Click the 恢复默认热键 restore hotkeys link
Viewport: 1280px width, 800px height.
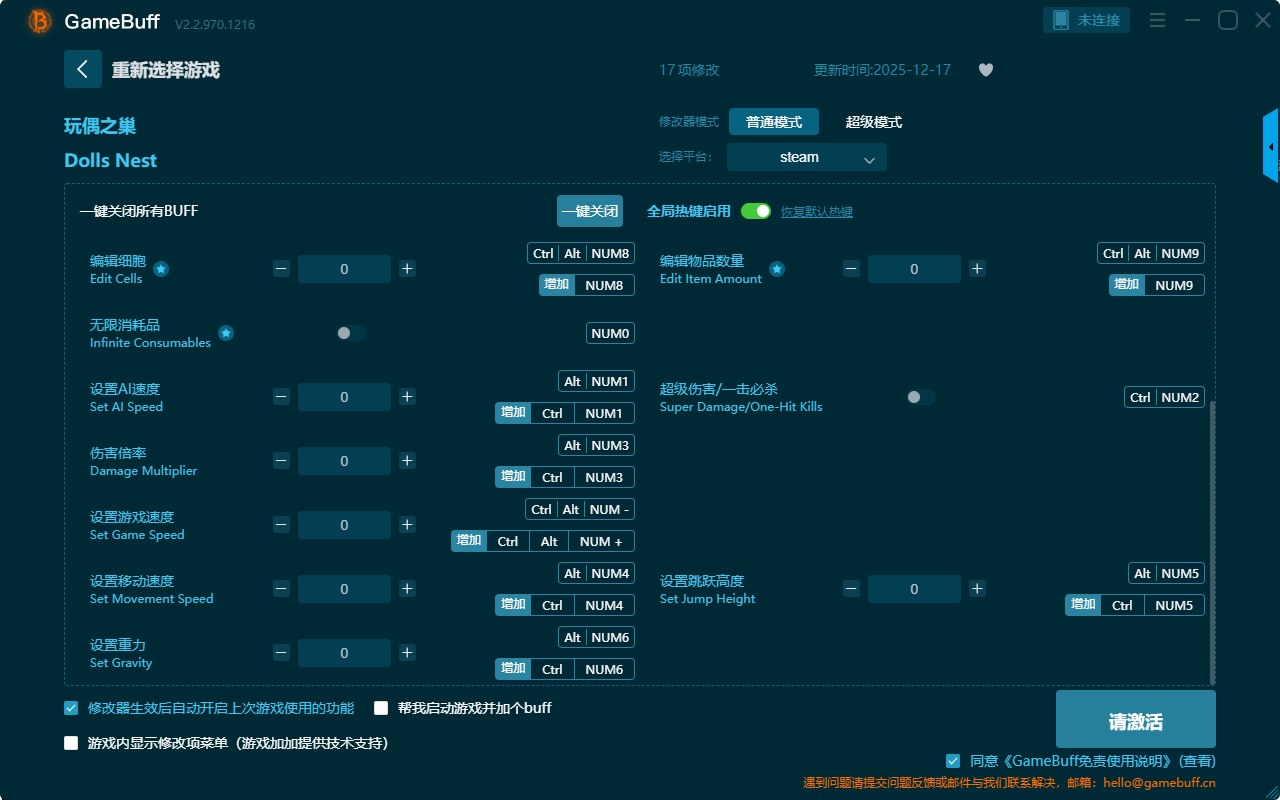[x=817, y=212]
